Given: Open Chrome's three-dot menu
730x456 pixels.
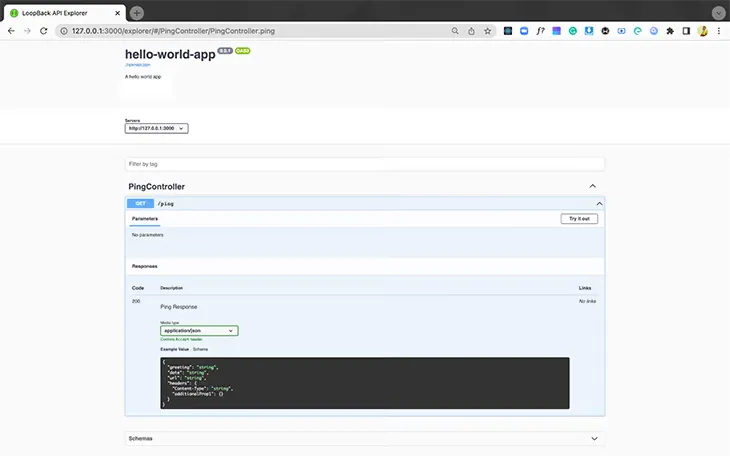Looking at the screenshot, I should tap(719, 31).
